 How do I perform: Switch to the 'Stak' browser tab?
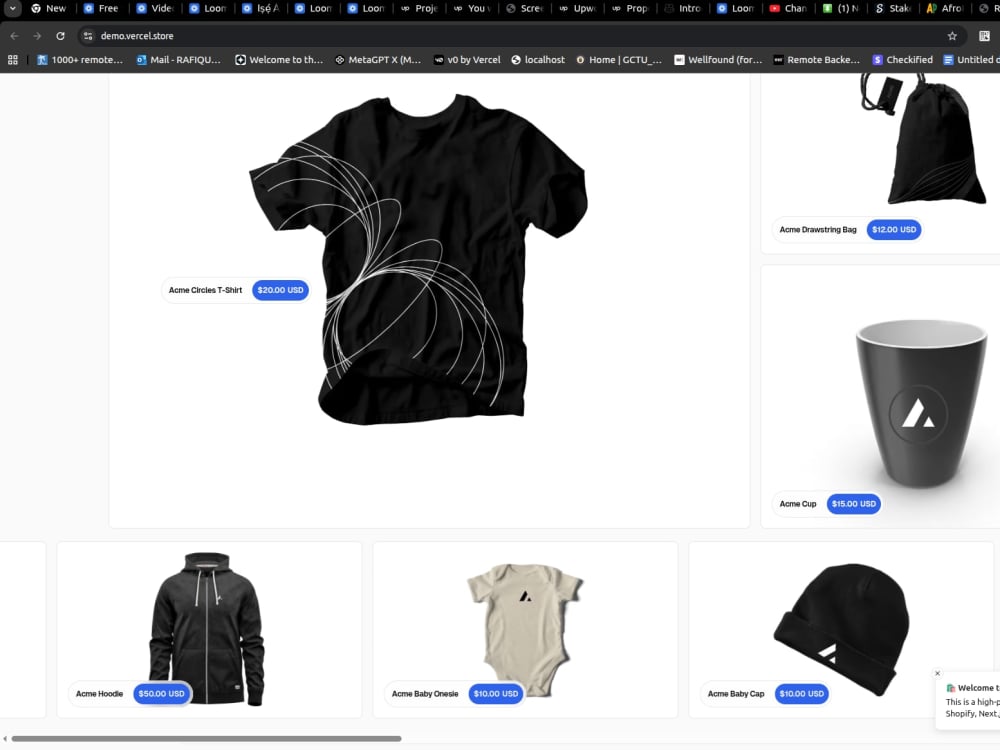point(893,8)
